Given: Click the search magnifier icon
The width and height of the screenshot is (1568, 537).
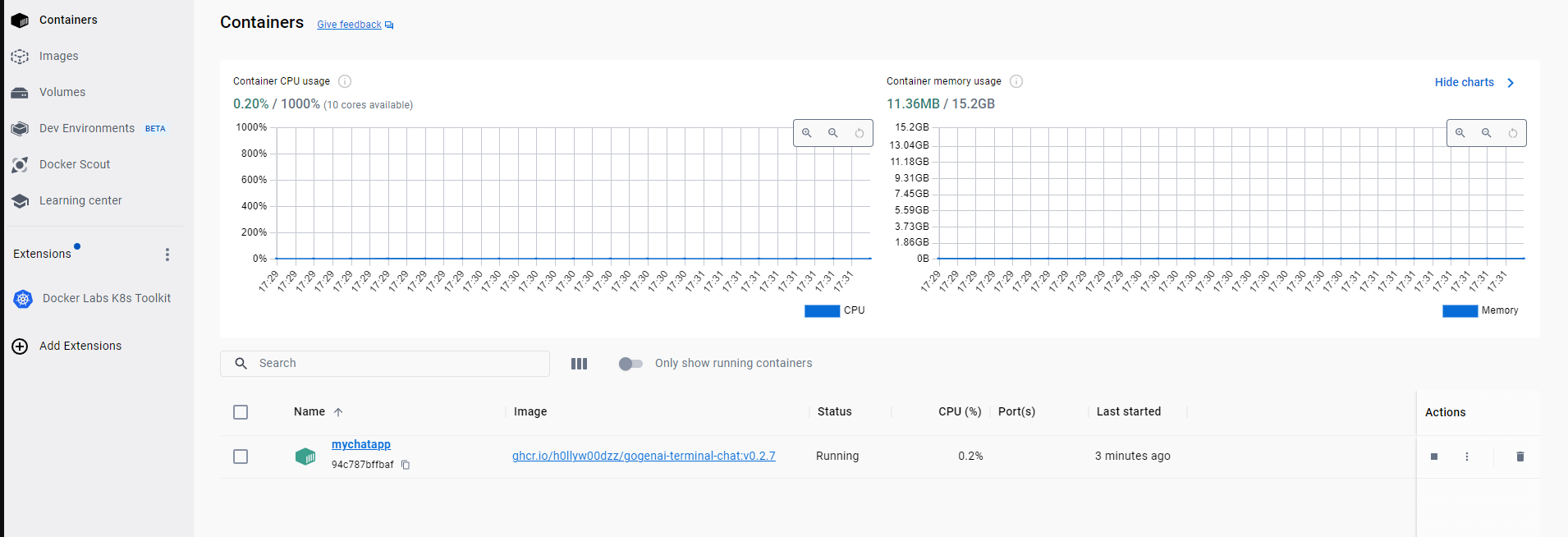Looking at the screenshot, I should (241, 364).
